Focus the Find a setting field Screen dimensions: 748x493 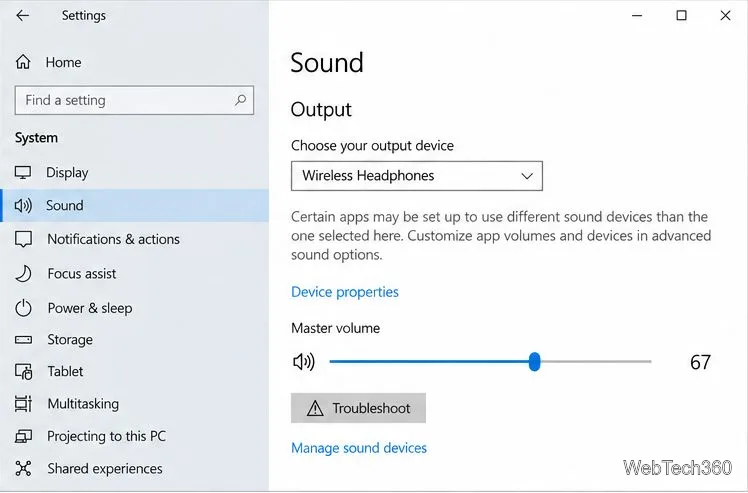[x=134, y=100]
